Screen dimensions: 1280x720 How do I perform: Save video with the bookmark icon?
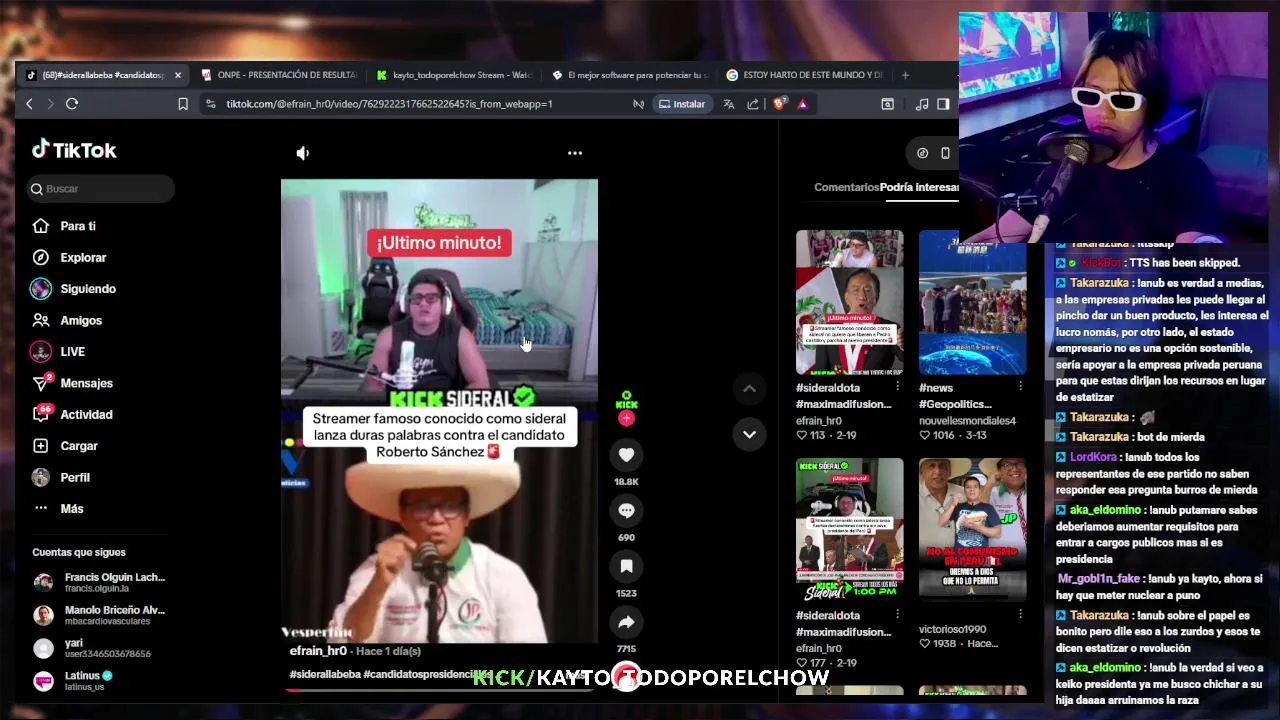pos(626,567)
